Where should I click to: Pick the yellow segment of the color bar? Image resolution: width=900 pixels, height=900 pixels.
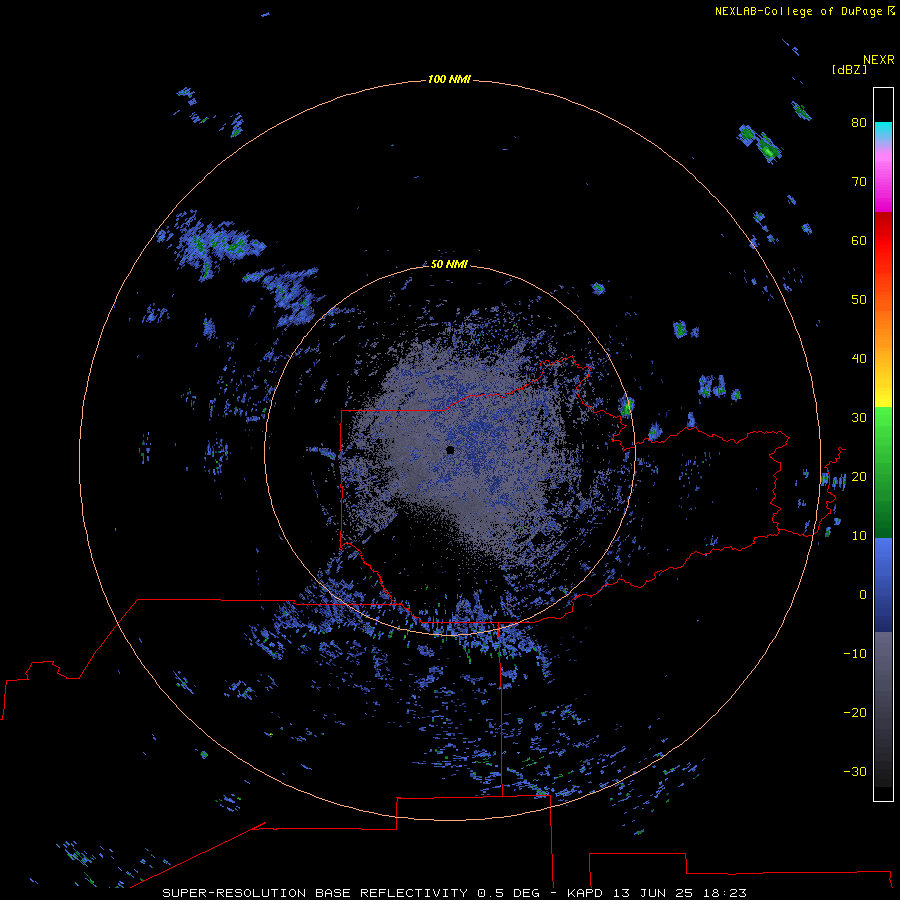[883, 396]
